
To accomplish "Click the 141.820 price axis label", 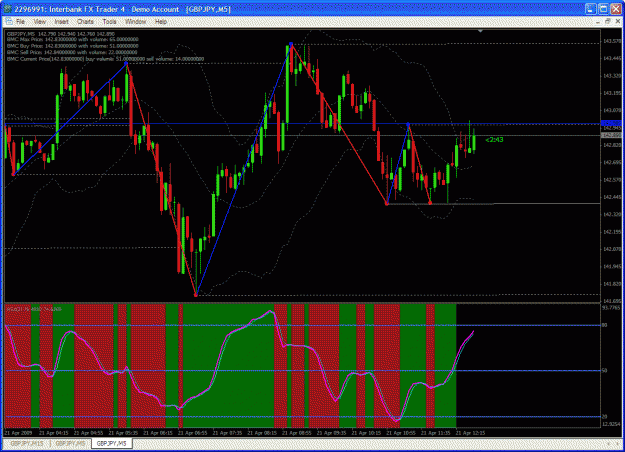I will coord(612,284).
